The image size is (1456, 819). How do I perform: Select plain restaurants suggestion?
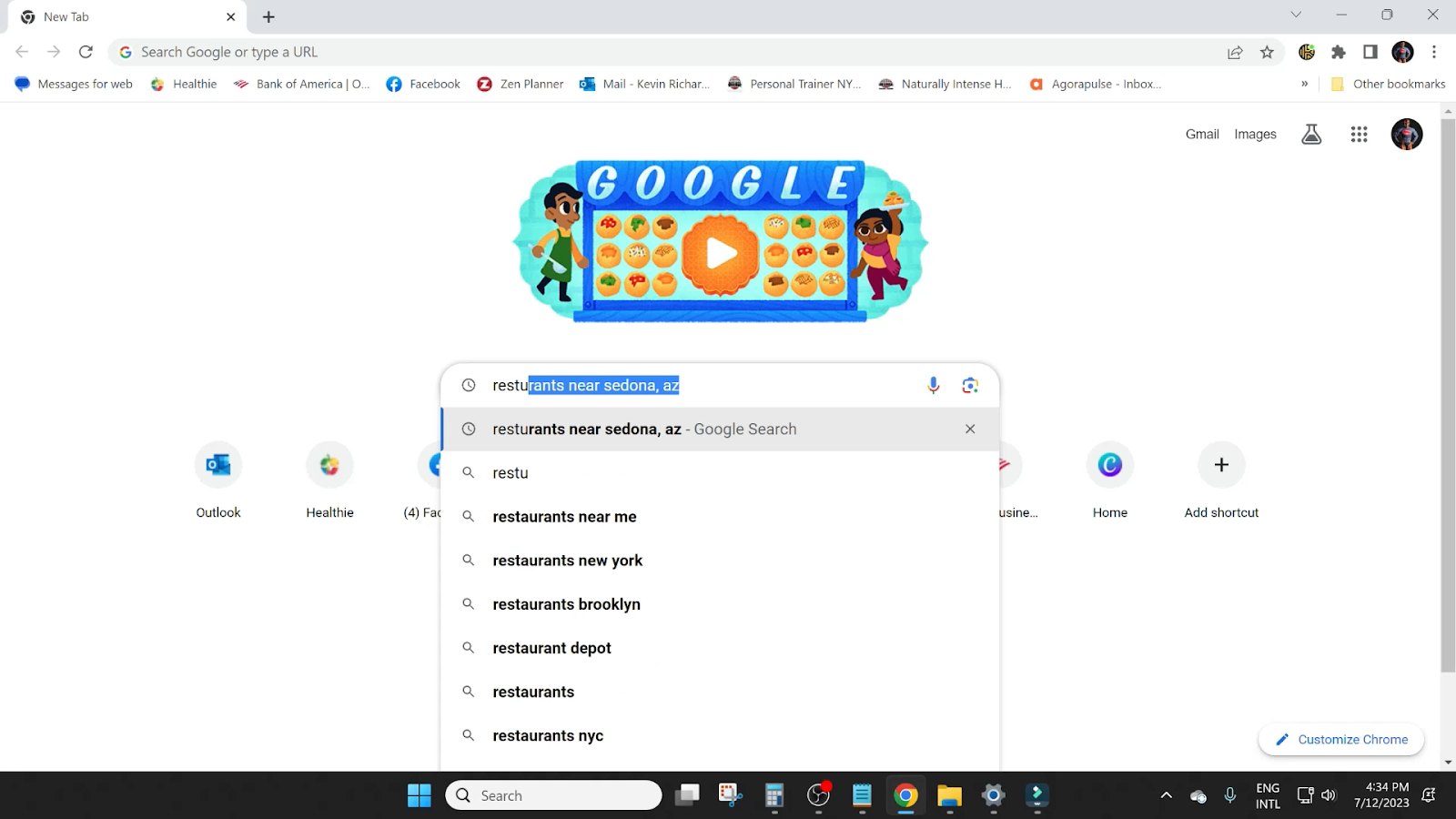pyautogui.click(x=720, y=692)
